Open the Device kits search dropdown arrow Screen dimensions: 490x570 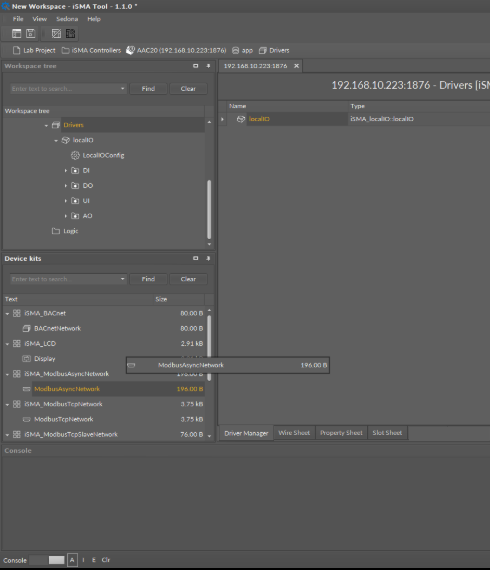(x=122, y=279)
